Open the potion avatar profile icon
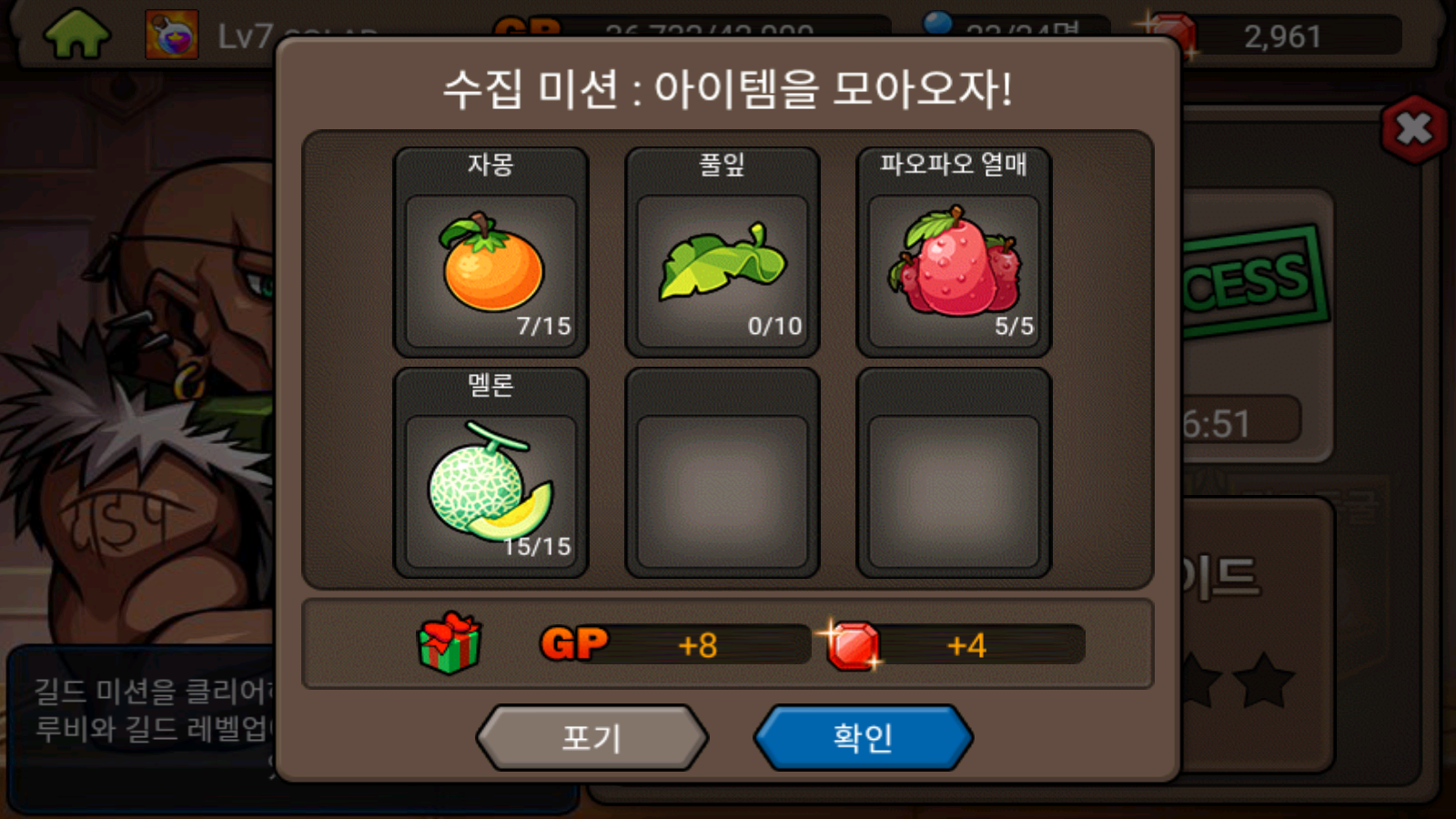The height and width of the screenshot is (819, 1456). (172, 35)
